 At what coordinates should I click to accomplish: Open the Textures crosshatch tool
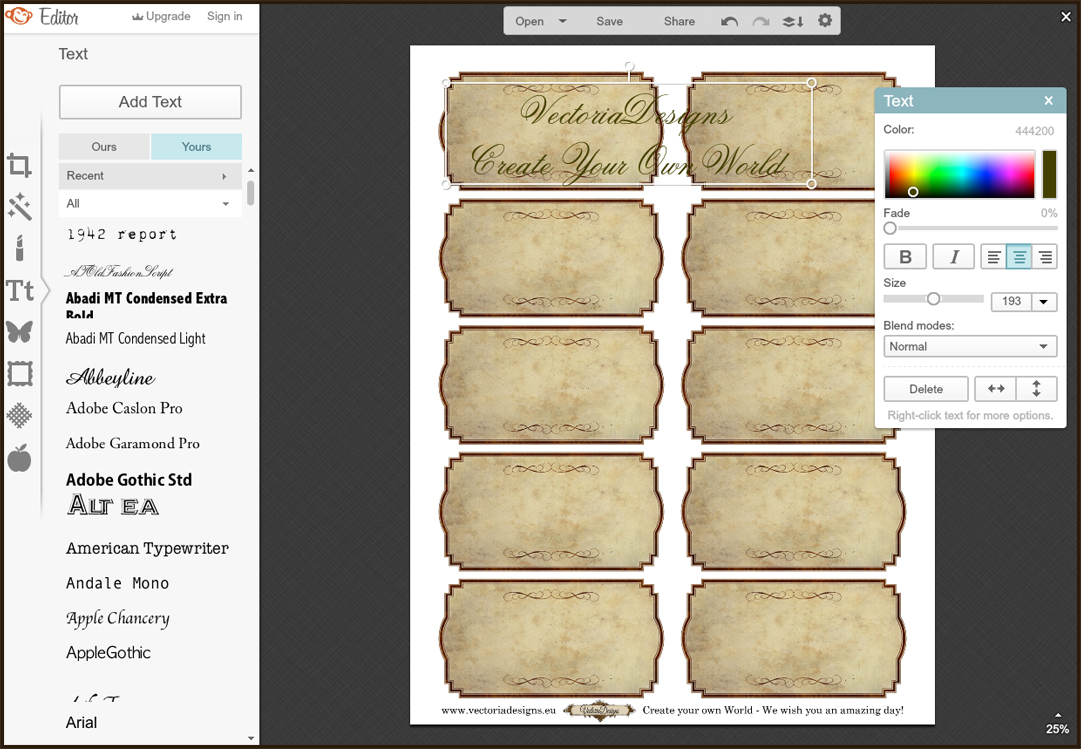coord(19,415)
